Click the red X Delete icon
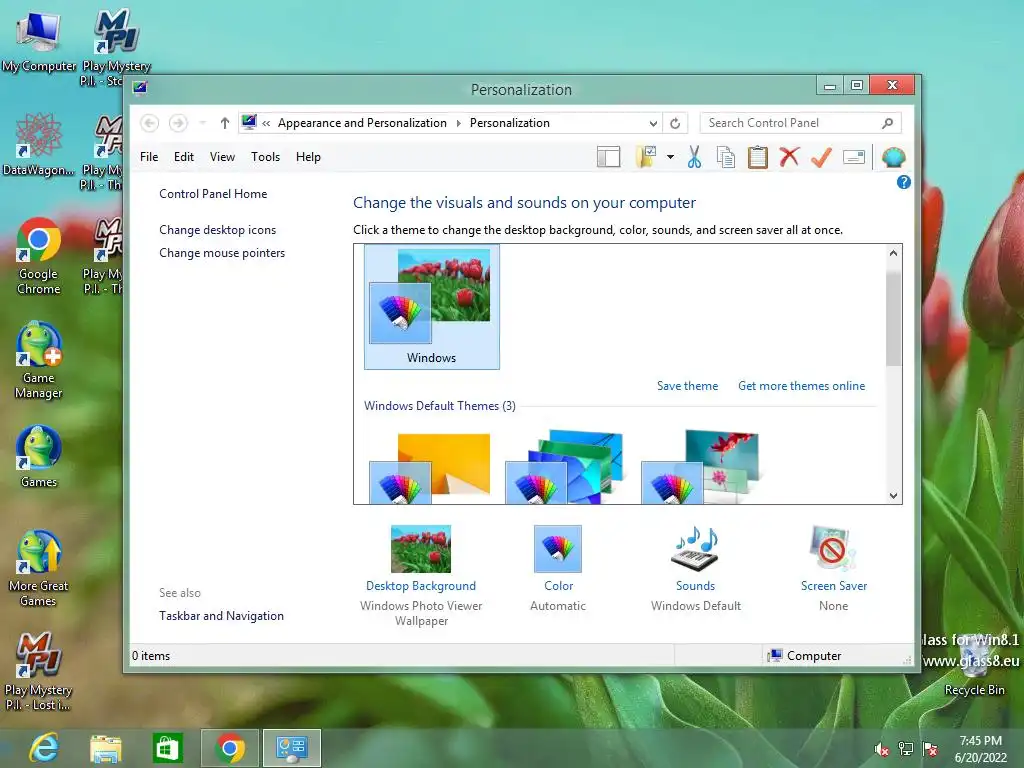1024x768 pixels. (789, 157)
